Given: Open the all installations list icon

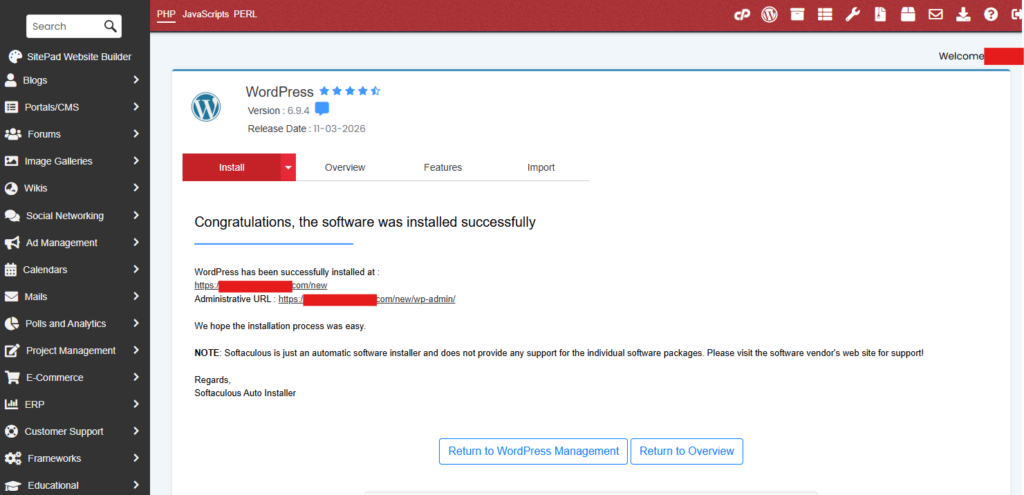Looking at the screenshot, I should click(x=825, y=14).
